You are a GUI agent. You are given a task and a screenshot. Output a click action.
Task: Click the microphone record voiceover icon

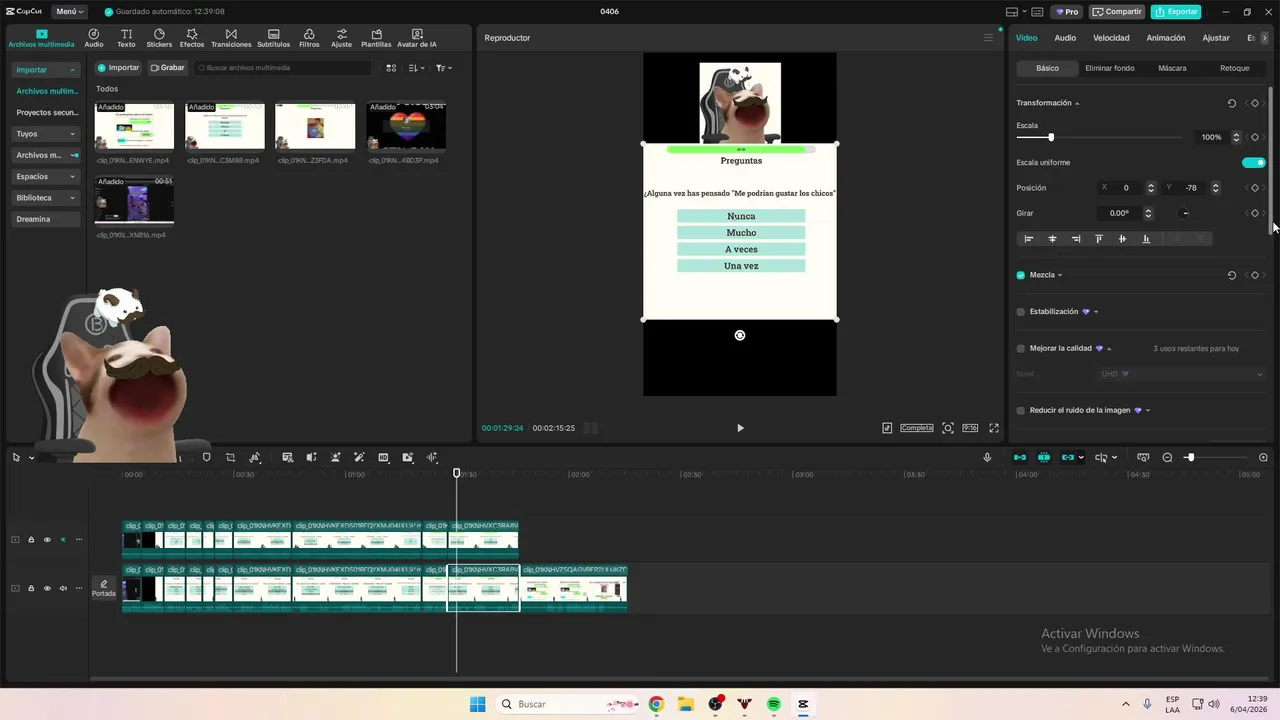[x=987, y=457]
